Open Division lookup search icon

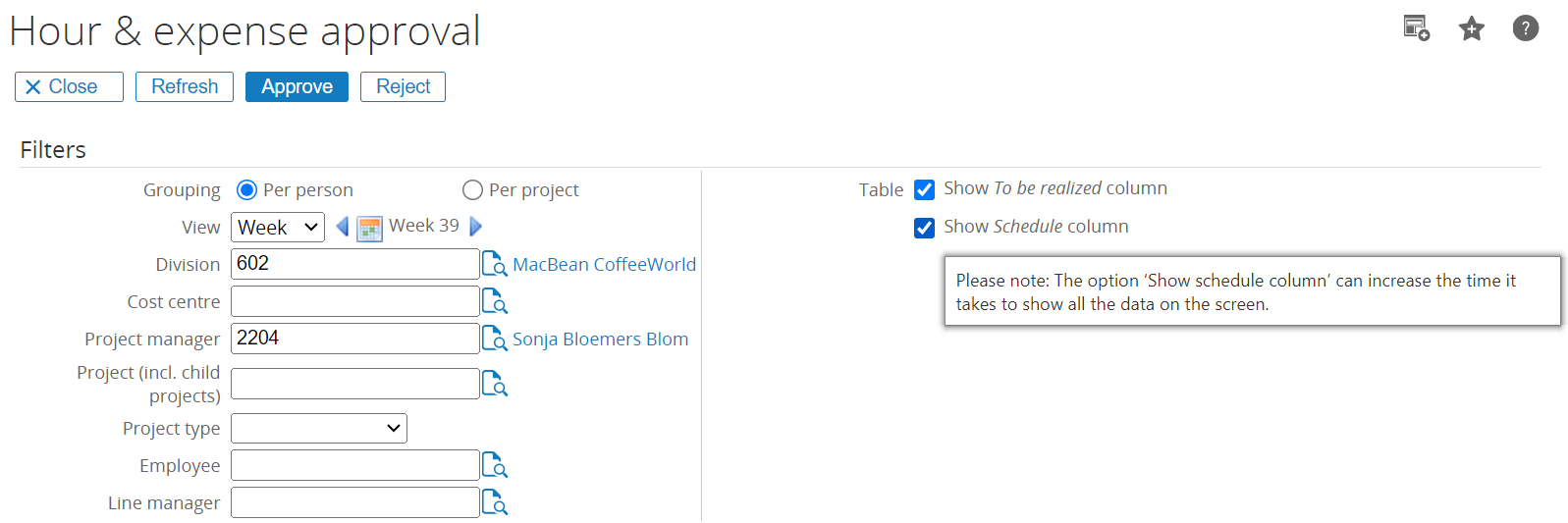pos(495,264)
